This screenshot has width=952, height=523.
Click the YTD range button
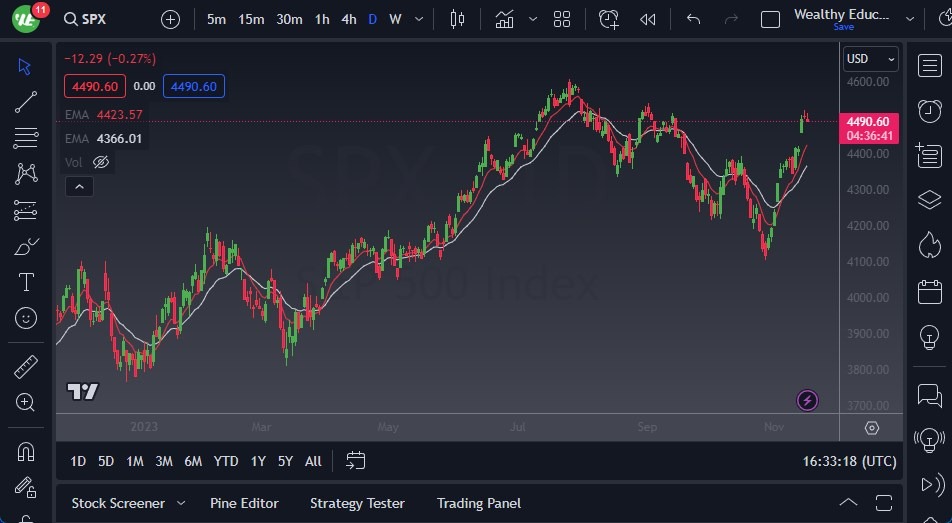[x=226, y=461]
